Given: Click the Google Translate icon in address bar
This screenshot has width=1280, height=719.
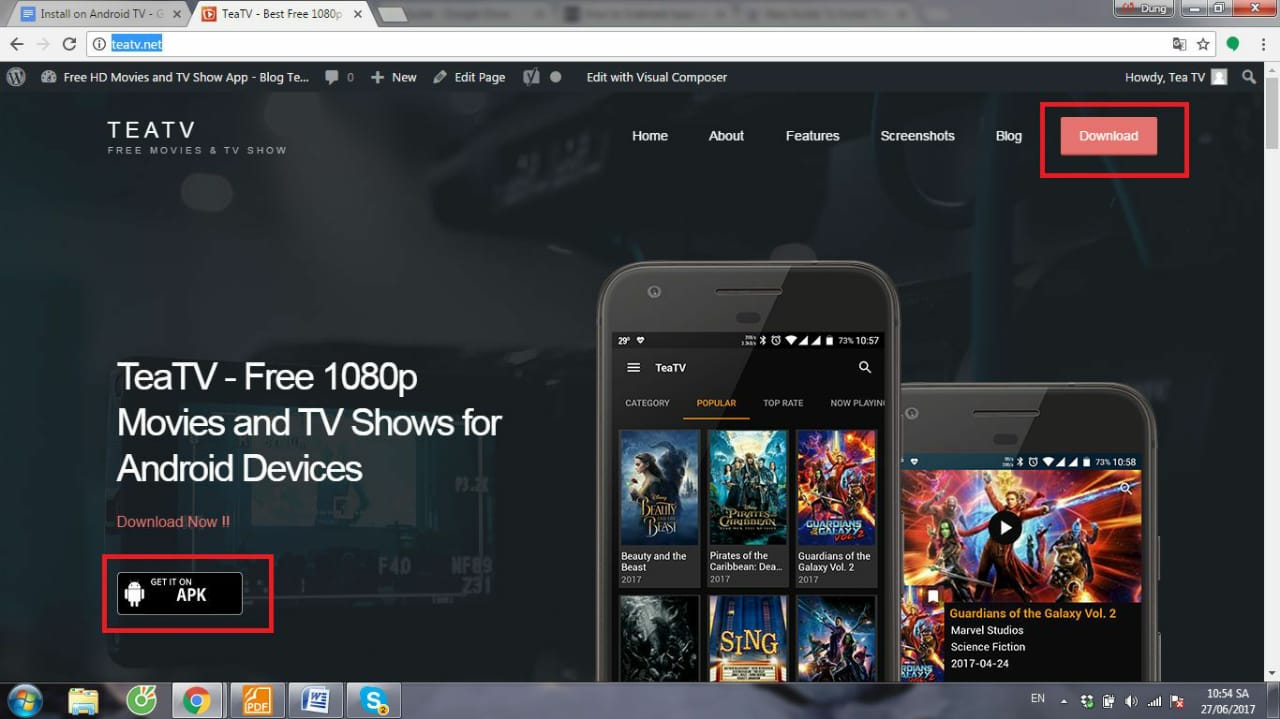Looking at the screenshot, I should coord(1179,44).
